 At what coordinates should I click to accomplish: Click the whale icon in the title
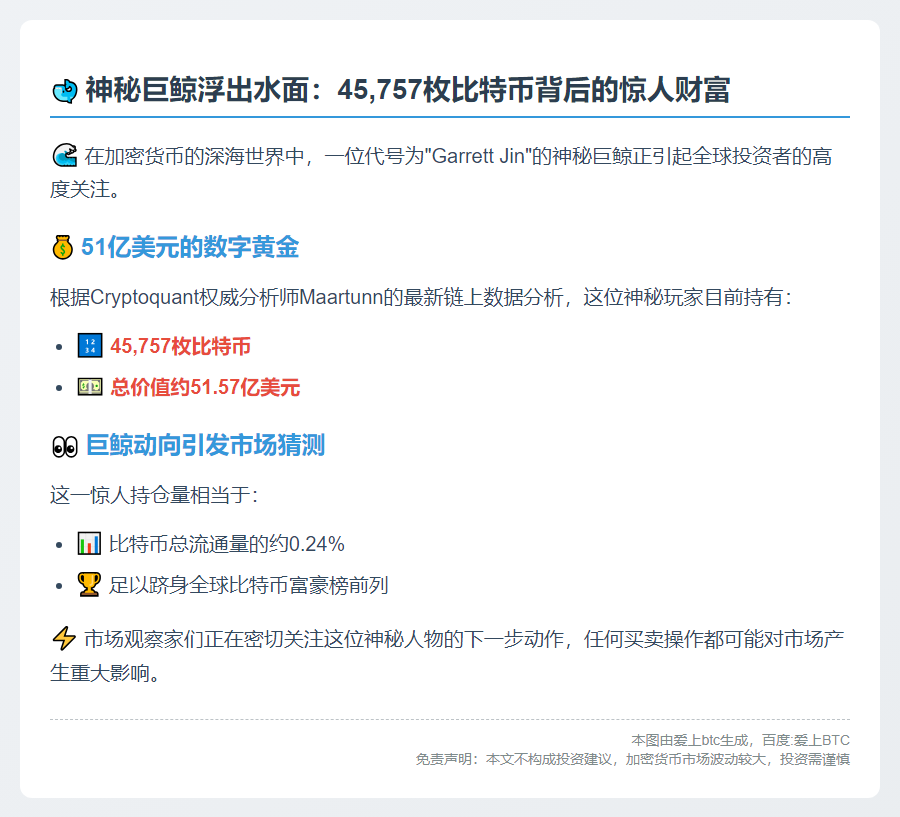click(64, 90)
